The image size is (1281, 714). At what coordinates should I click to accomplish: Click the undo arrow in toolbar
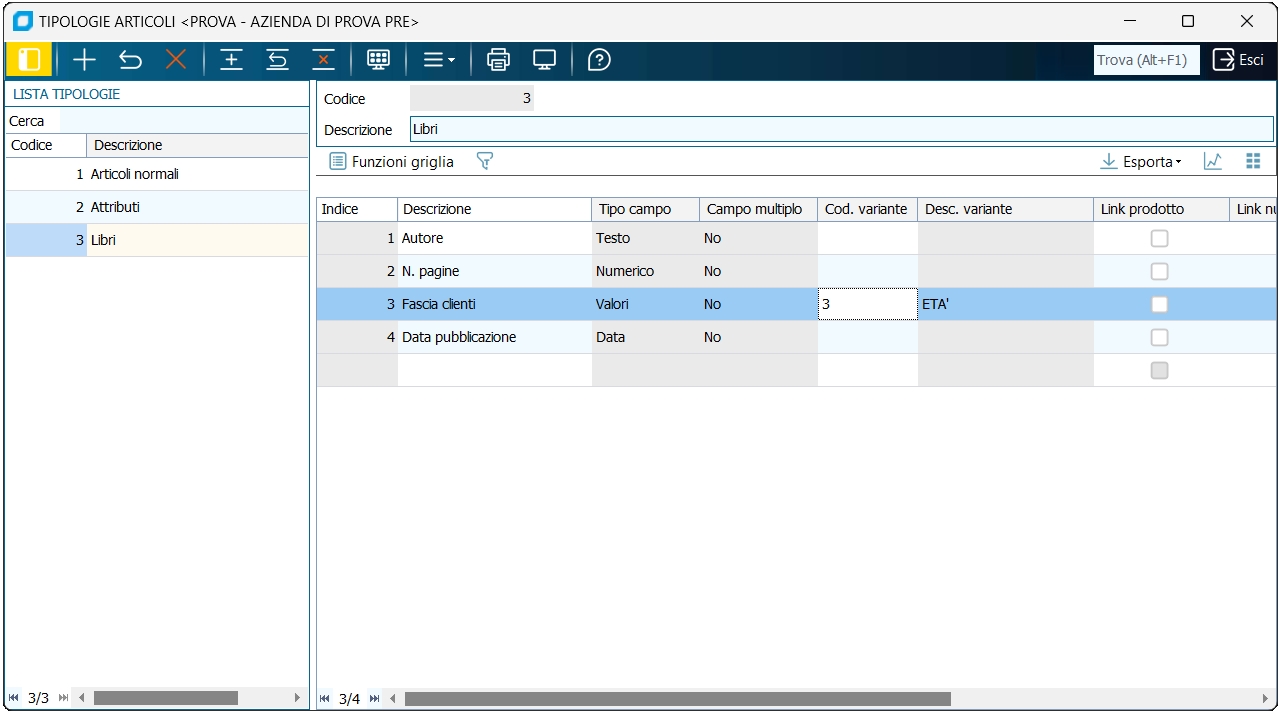point(130,60)
